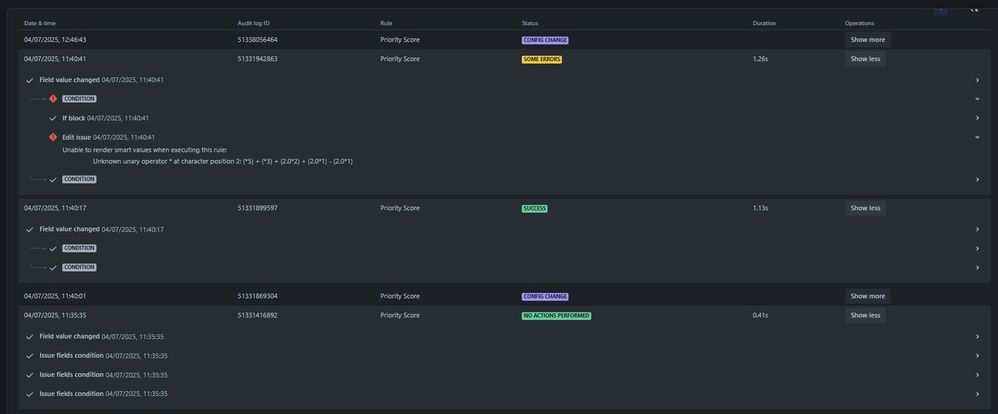Click the SOME ERRORS status badge
998x414 pixels.
(x=542, y=59)
